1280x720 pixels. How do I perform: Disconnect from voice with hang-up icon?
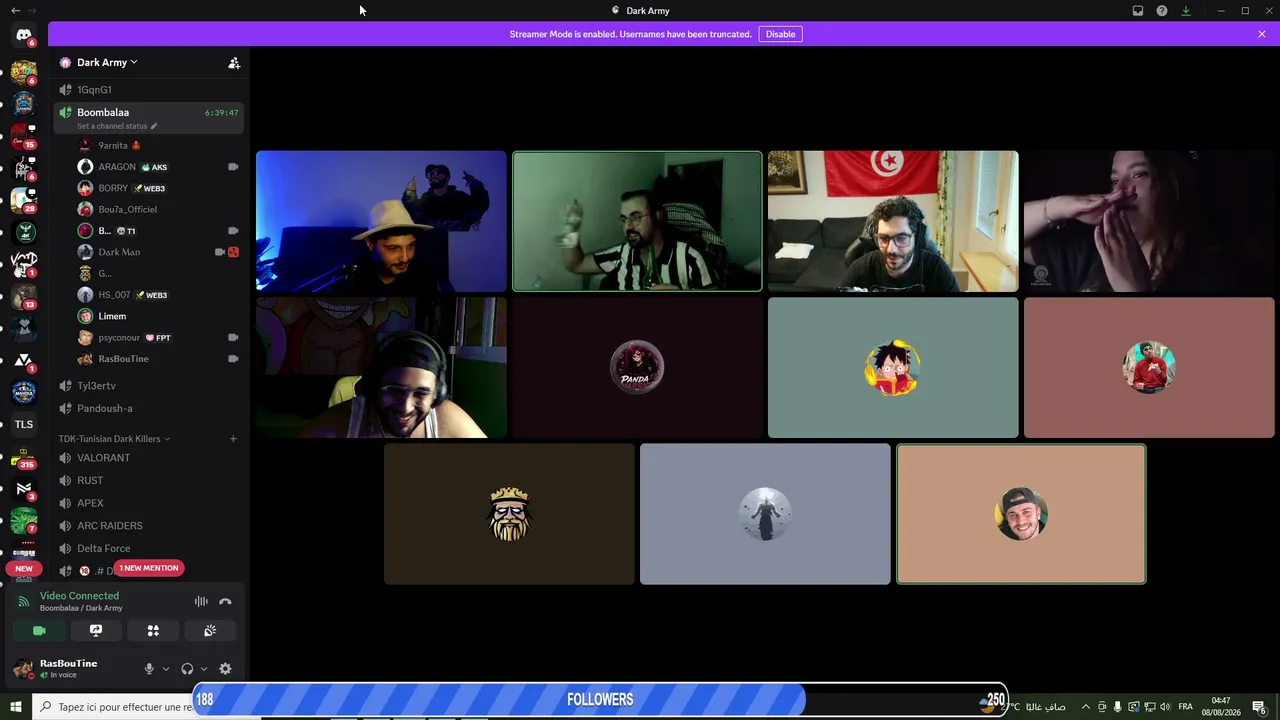(225, 602)
